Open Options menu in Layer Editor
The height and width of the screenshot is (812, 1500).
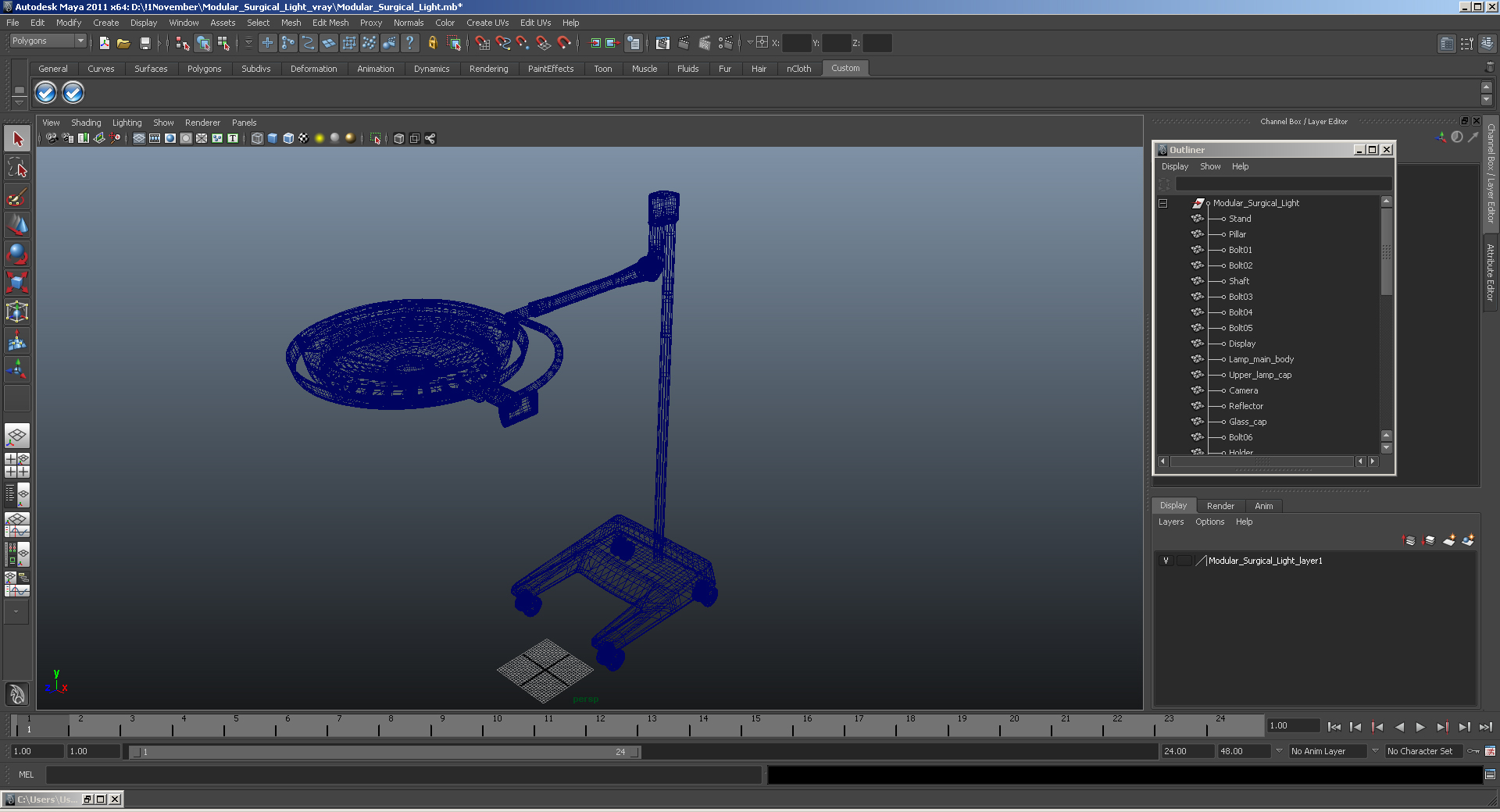(x=1209, y=522)
